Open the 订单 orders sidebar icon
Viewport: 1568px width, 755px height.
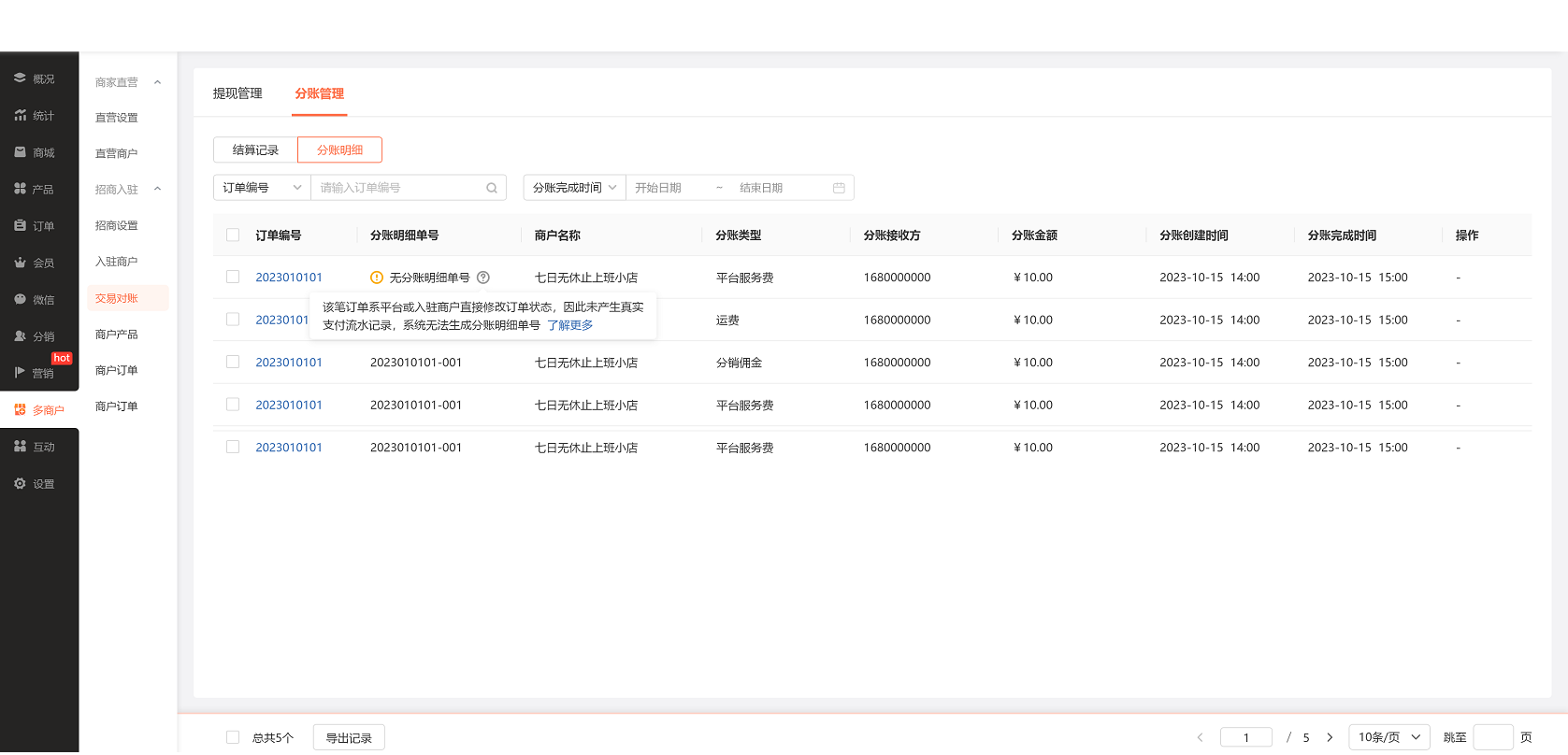pos(20,225)
